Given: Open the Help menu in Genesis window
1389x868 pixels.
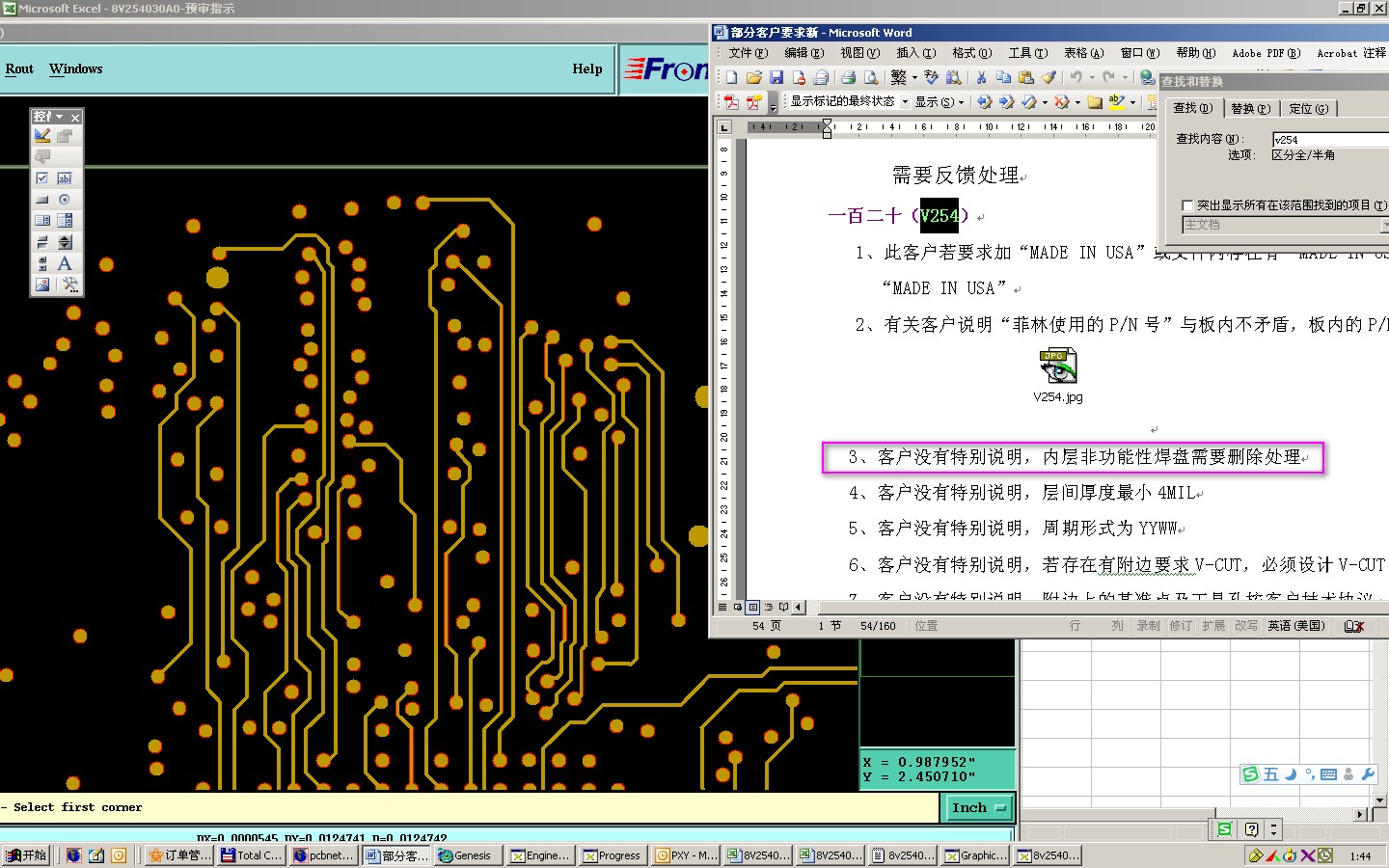Looking at the screenshot, I should tap(586, 69).
